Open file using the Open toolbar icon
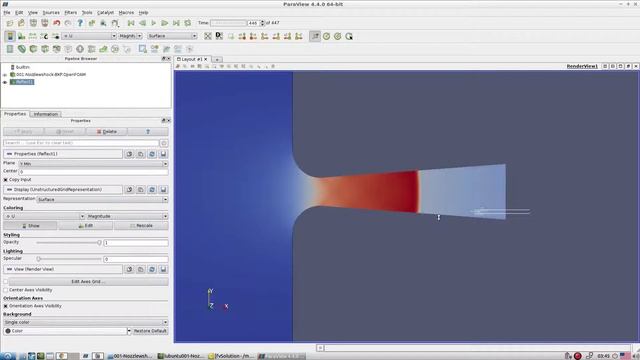Image resolution: width=640 pixels, height=360 pixels. click(9, 23)
